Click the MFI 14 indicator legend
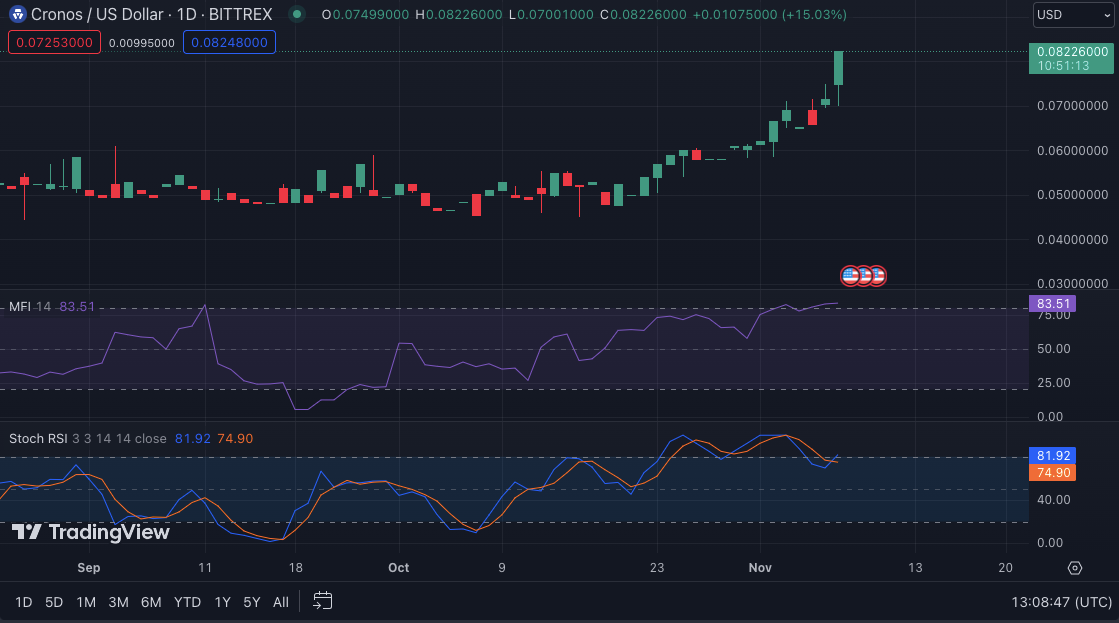This screenshot has height=623, width=1119. click(x=30, y=307)
